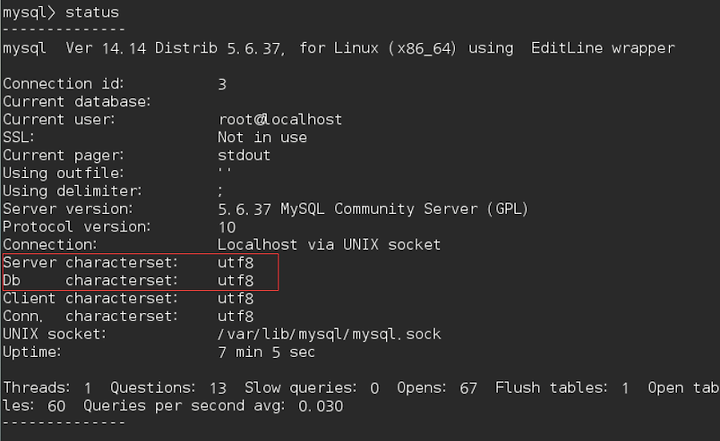The height and width of the screenshot is (441, 720).
Task: Click the 'Not in use' SSL value
Action: [x=262, y=137]
